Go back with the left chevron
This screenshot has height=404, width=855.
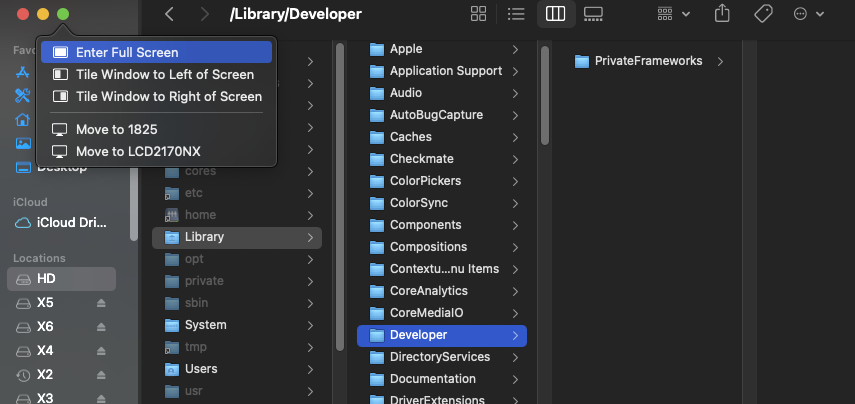[x=169, y=14]
